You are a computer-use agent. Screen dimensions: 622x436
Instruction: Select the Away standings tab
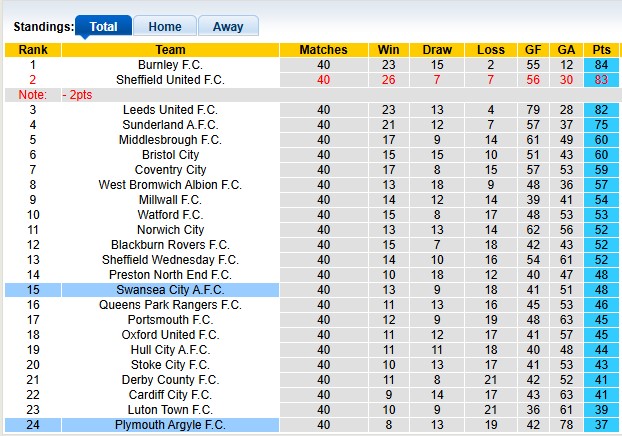228,27
